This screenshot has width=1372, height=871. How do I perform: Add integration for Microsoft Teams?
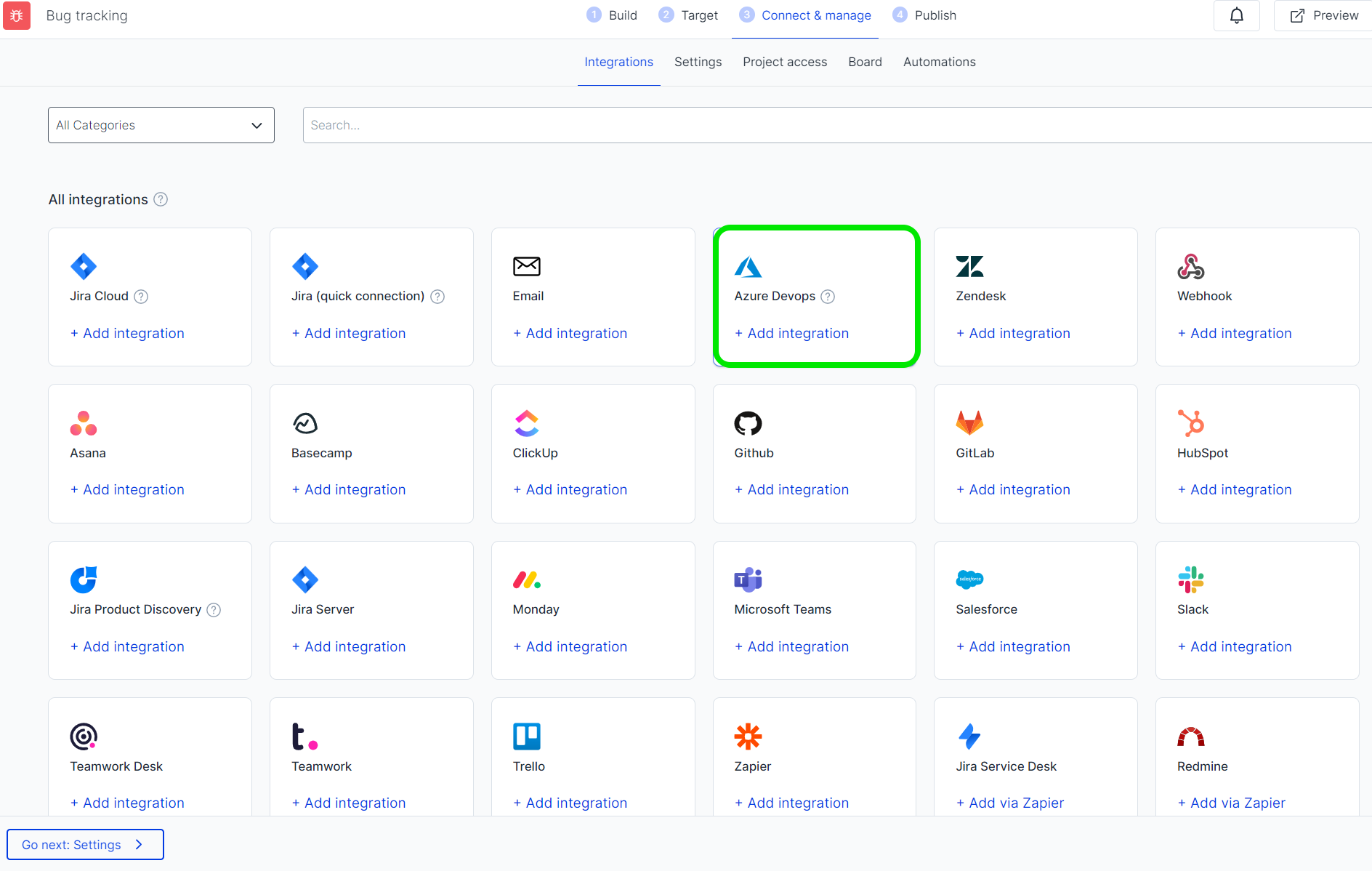click(791, 646)
